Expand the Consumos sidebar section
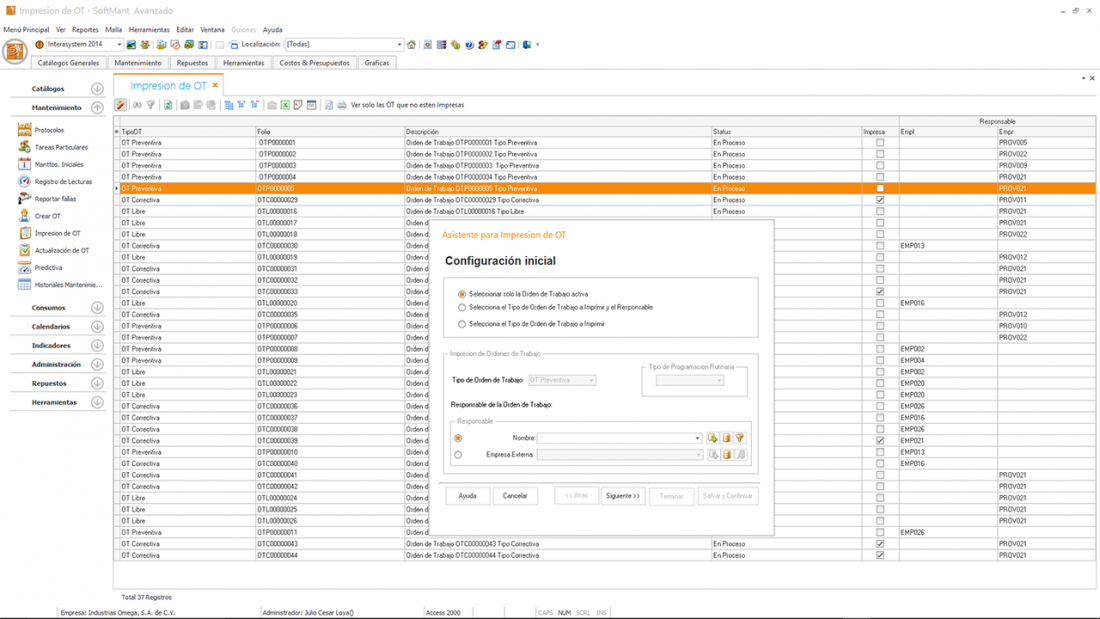This screenshot has width=1100, height=619. [97, 308]
